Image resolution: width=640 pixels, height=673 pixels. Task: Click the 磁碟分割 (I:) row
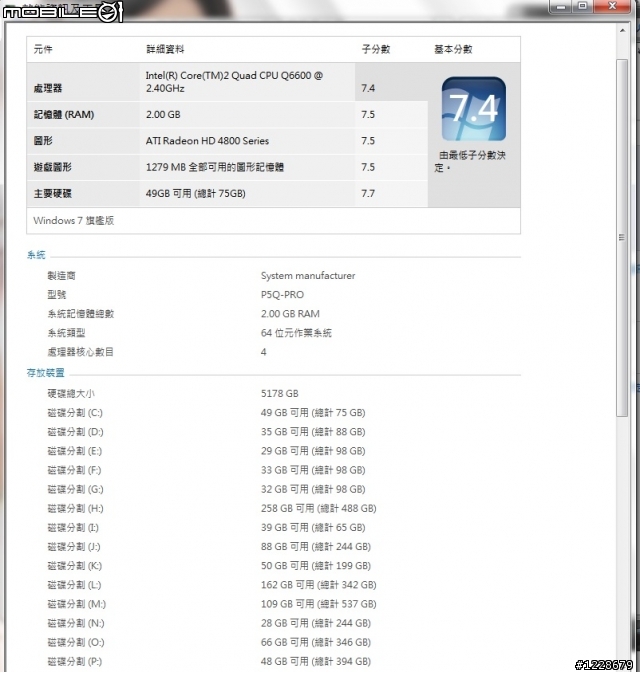click(206, 527)
